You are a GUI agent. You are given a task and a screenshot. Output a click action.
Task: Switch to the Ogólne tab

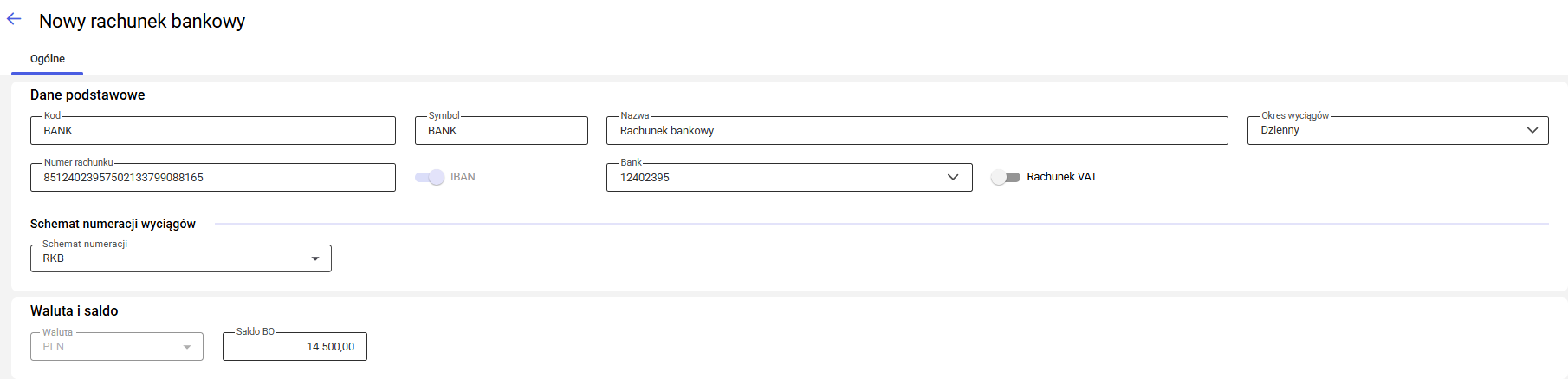[x=48, y=59]
